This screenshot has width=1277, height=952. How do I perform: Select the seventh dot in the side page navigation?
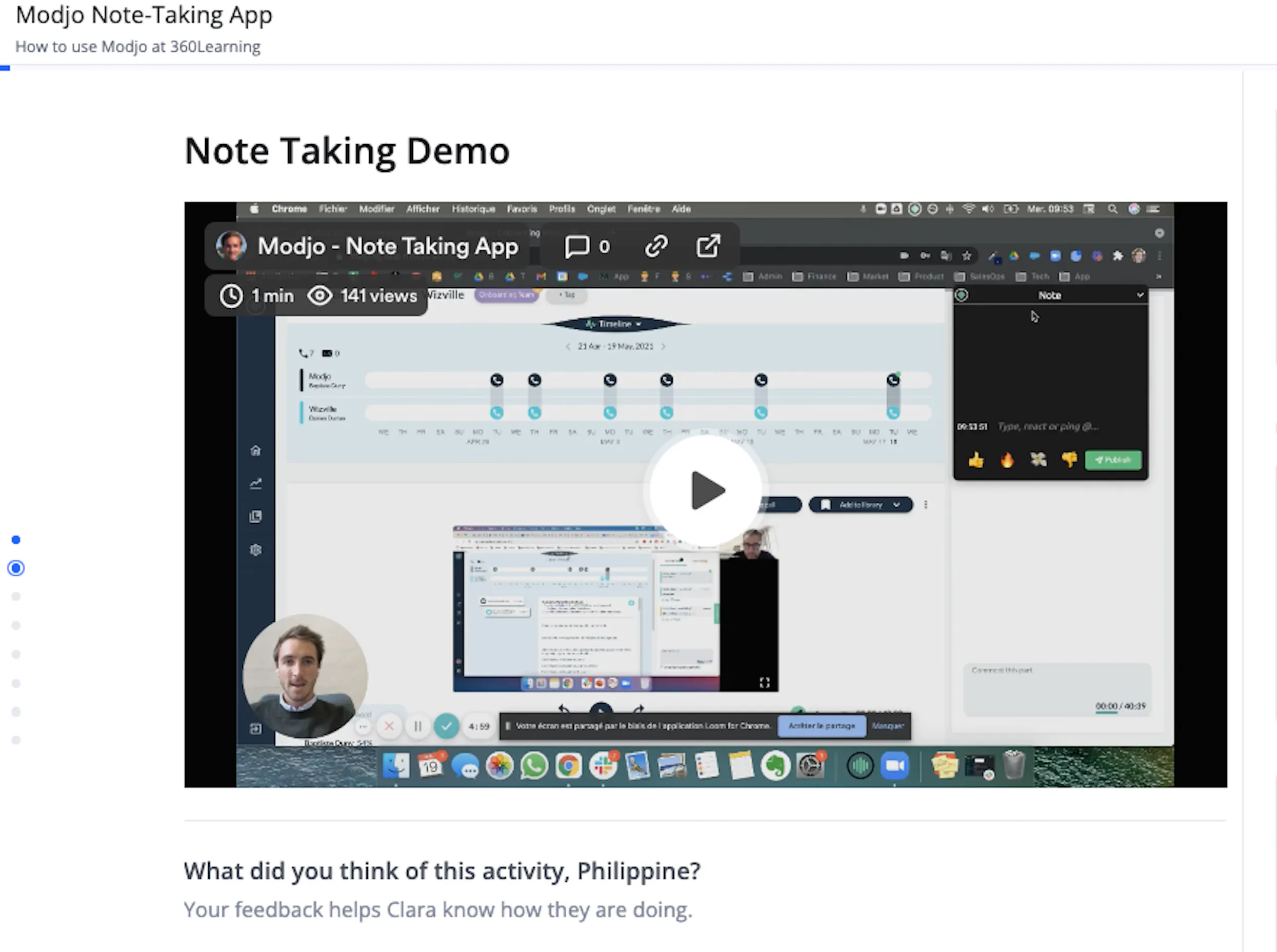click(x=16, y=712)
